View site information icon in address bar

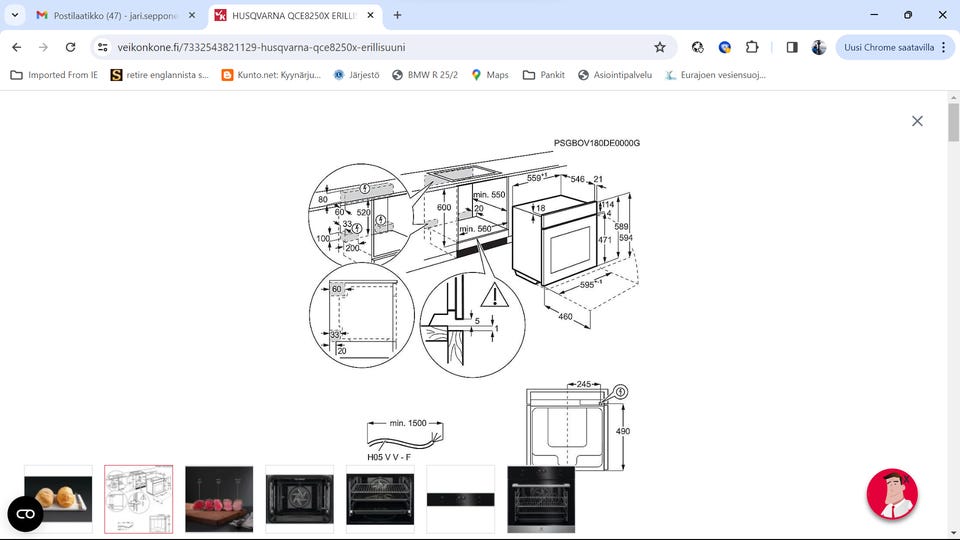(x=103, y=47)
